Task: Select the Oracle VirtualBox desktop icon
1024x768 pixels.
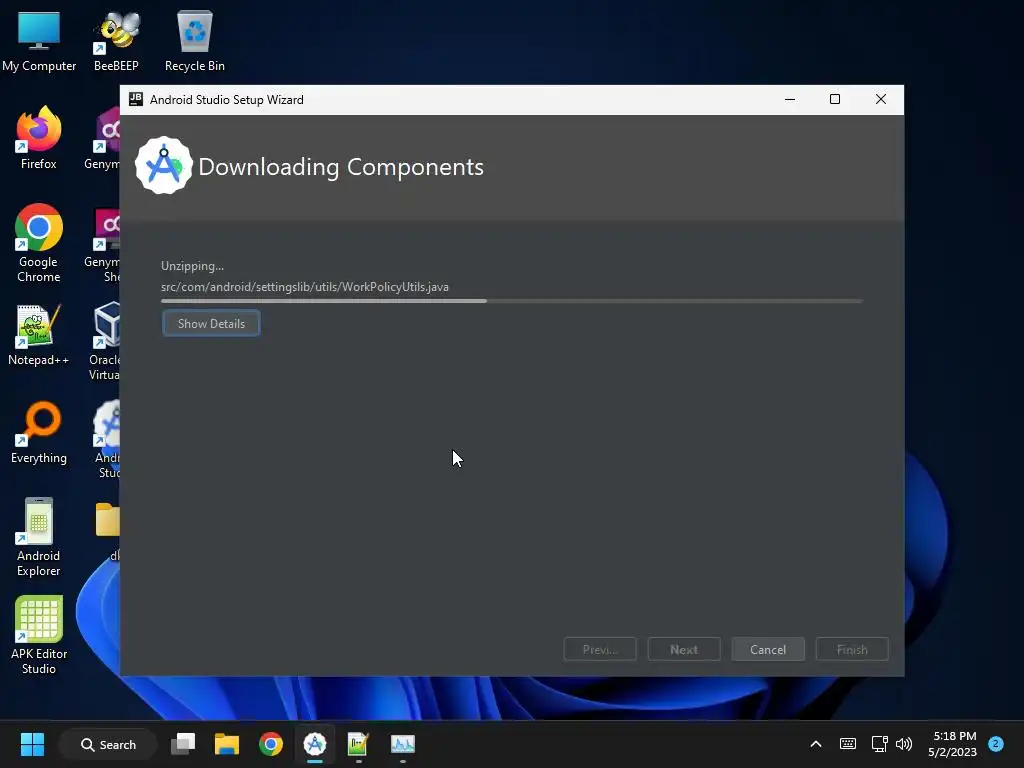Action: (x=106, y=341)
